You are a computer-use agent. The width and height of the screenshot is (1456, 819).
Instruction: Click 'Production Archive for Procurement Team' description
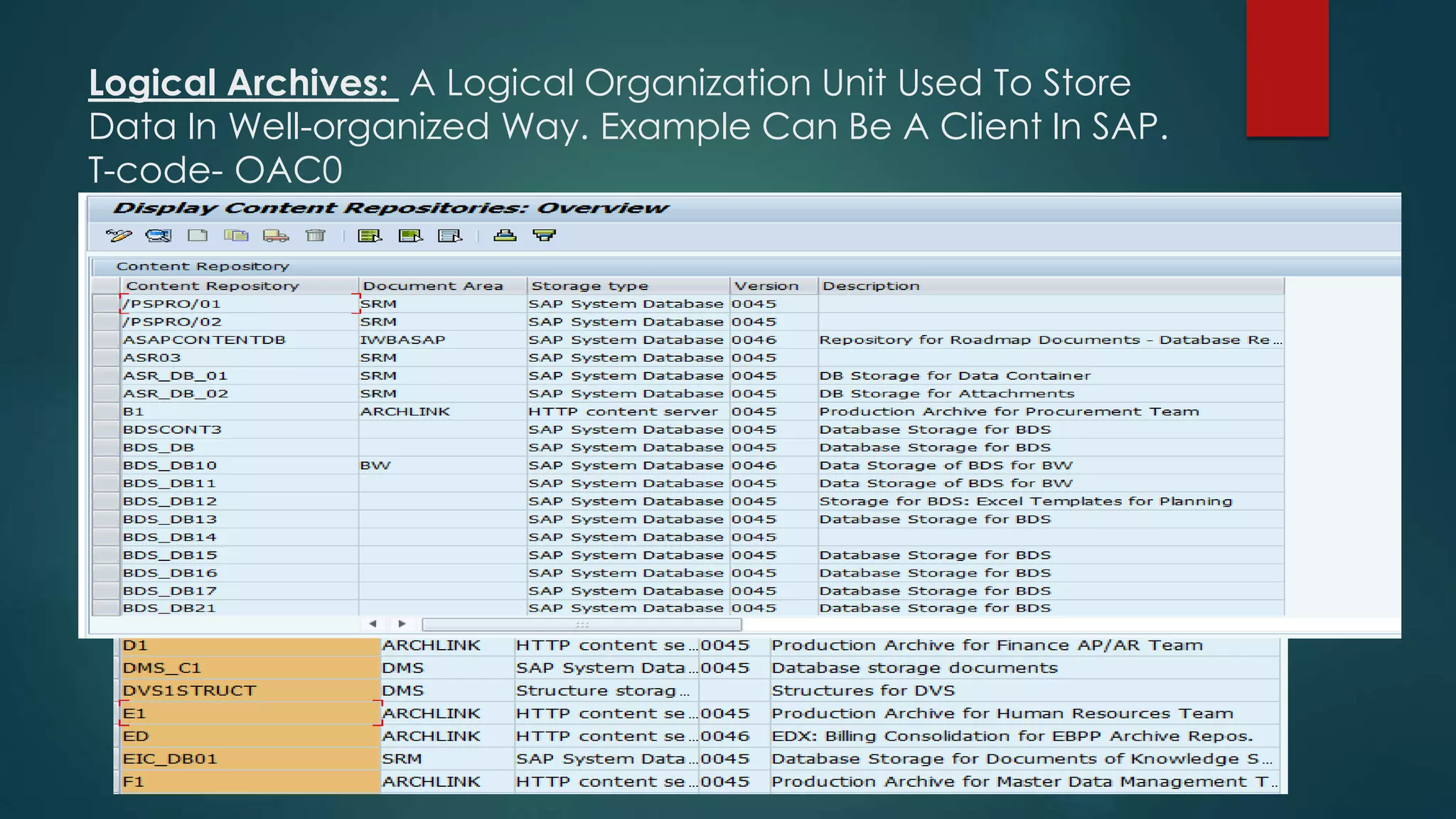[x=1010, y=412]
